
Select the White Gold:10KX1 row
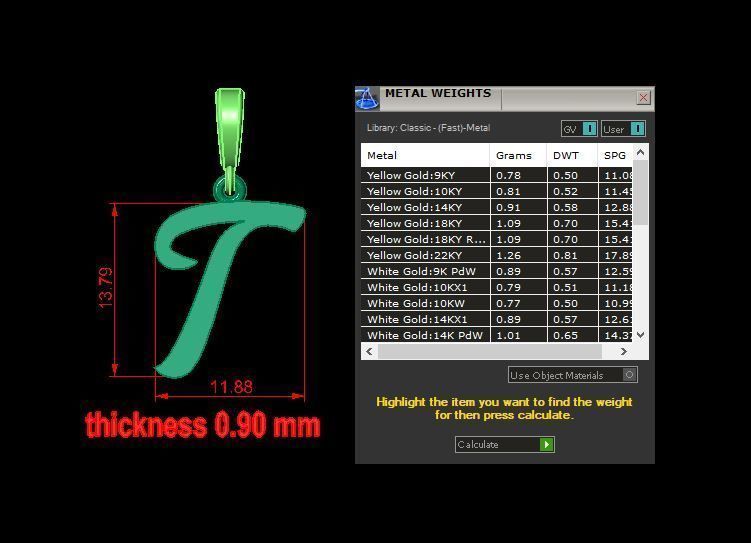(x=497, y=287)
